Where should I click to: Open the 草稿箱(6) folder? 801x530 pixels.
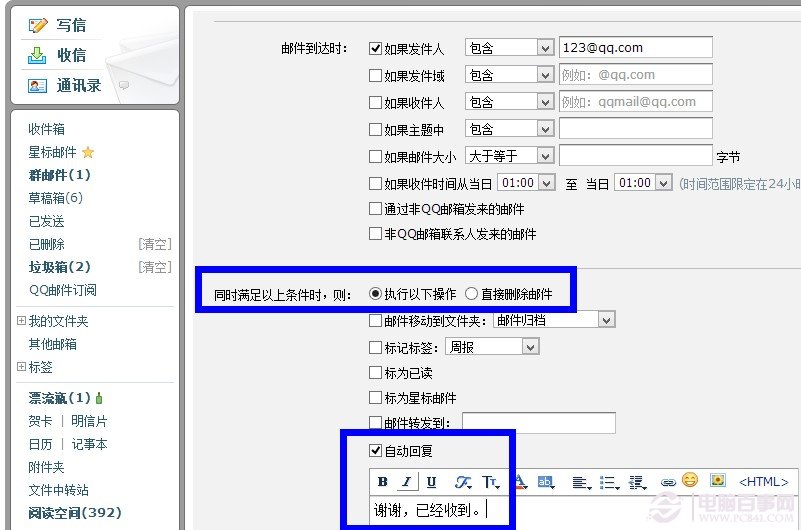[x=56, y=198]
